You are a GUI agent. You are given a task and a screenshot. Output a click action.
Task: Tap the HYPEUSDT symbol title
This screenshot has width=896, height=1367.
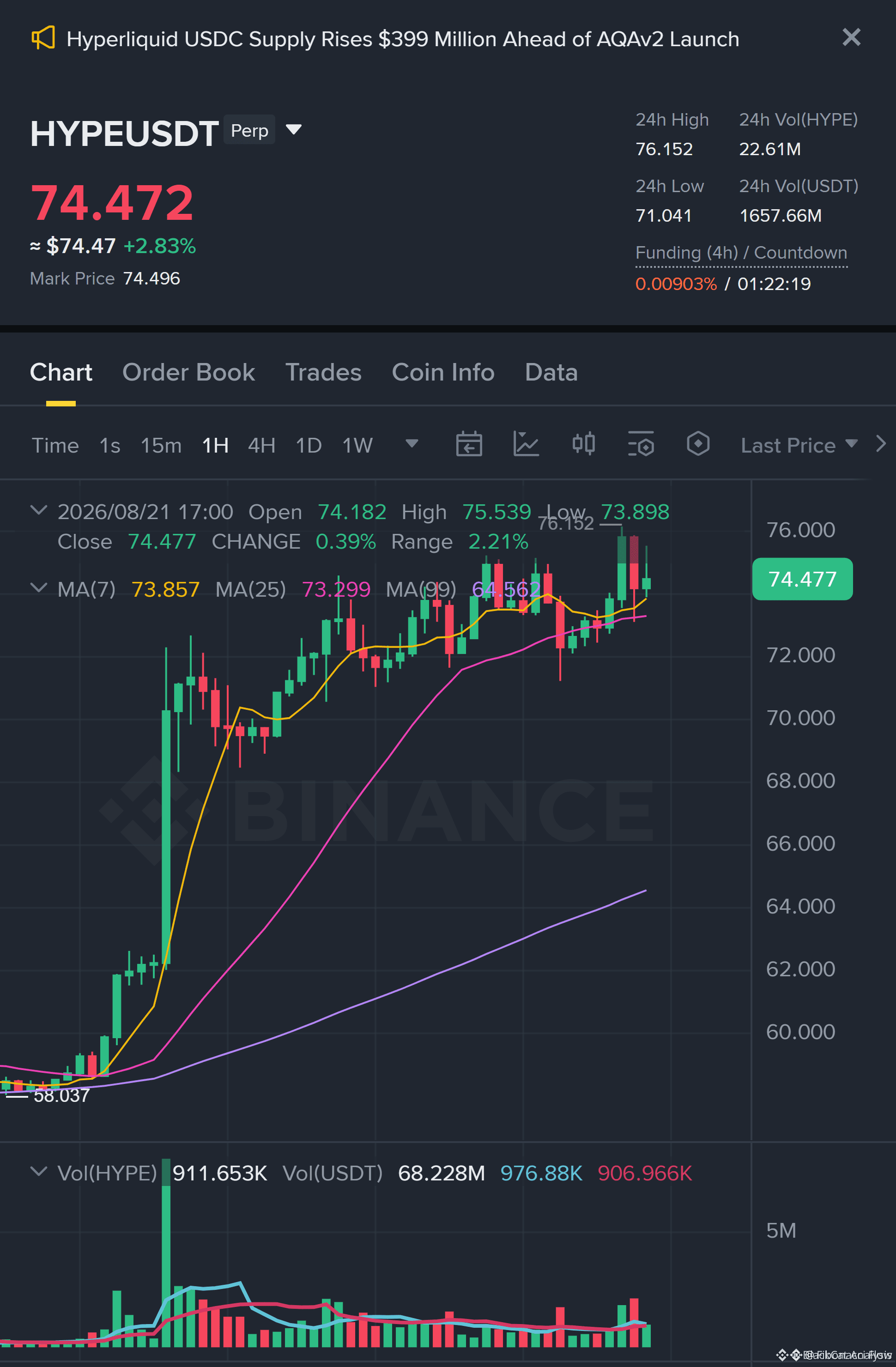pos(124,134)
